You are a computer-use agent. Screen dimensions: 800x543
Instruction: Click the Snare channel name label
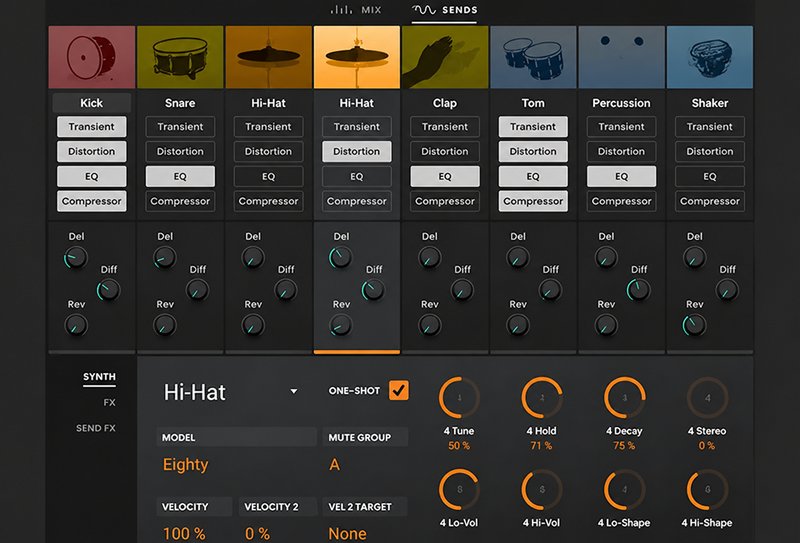[180, 103]
